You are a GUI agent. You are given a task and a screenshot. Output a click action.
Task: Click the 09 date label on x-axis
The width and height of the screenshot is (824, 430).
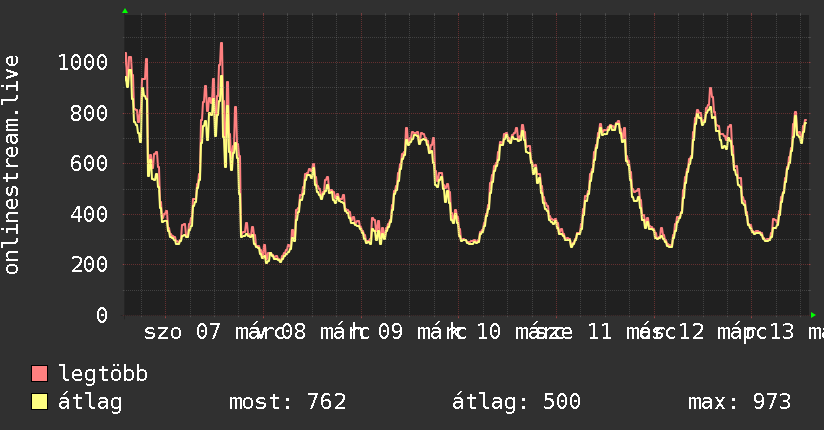pos(390,332)
